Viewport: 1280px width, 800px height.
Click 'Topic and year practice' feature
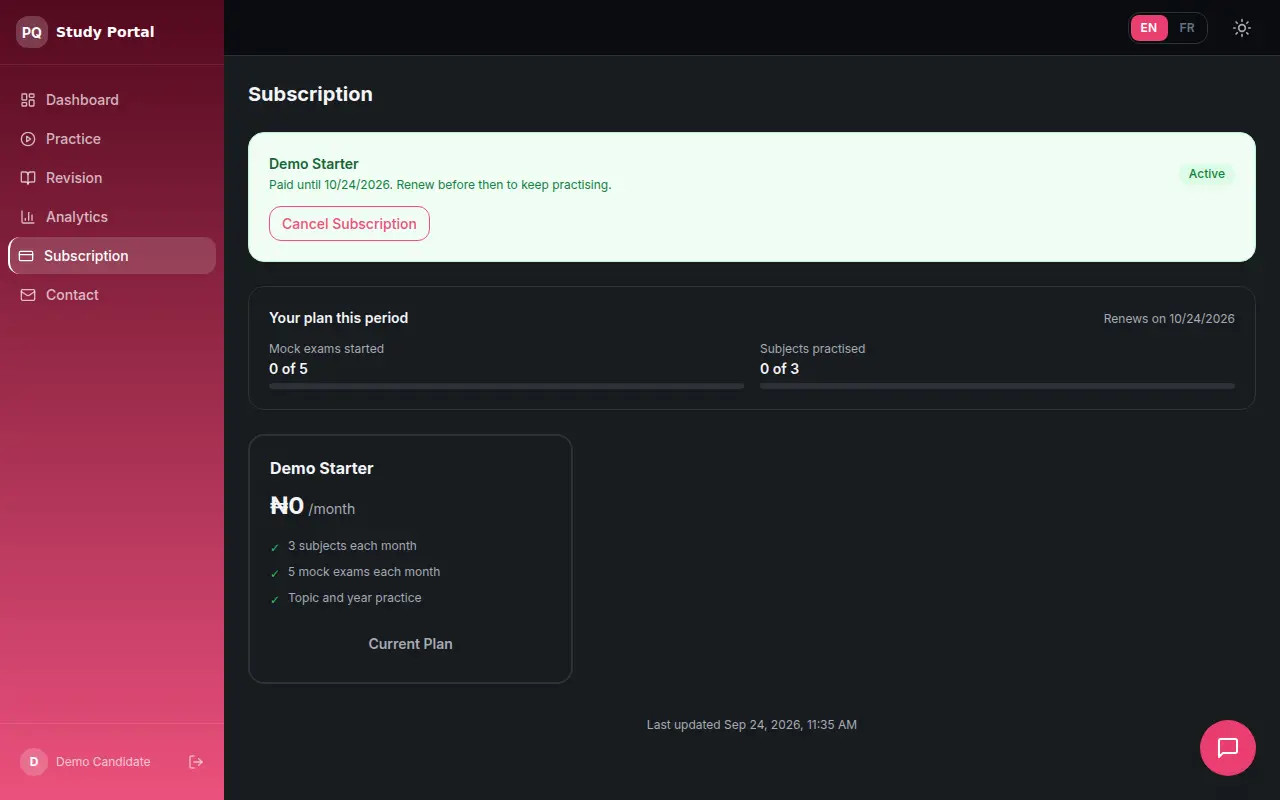[354, 598]
